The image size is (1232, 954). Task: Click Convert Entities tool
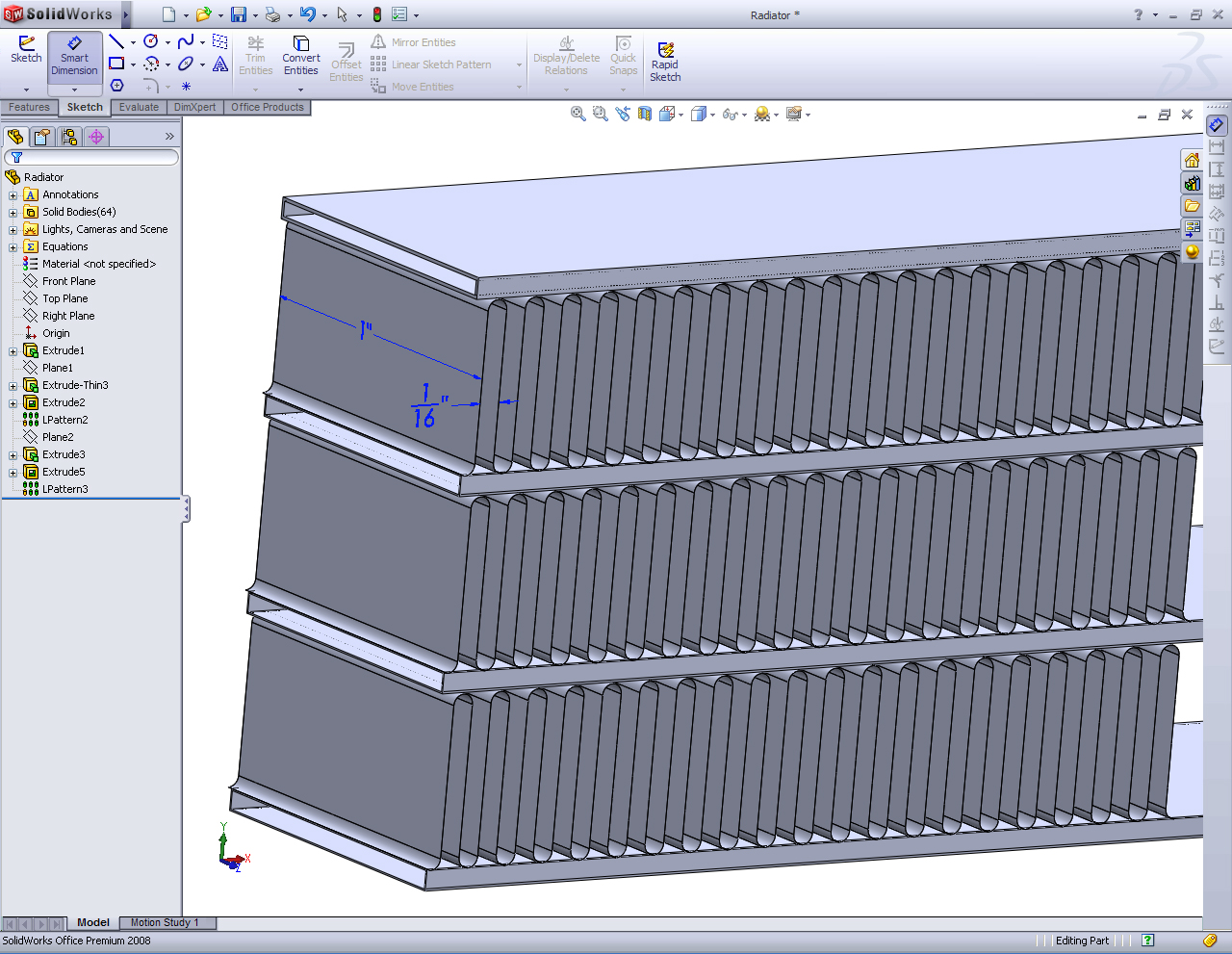coord(300,56)
